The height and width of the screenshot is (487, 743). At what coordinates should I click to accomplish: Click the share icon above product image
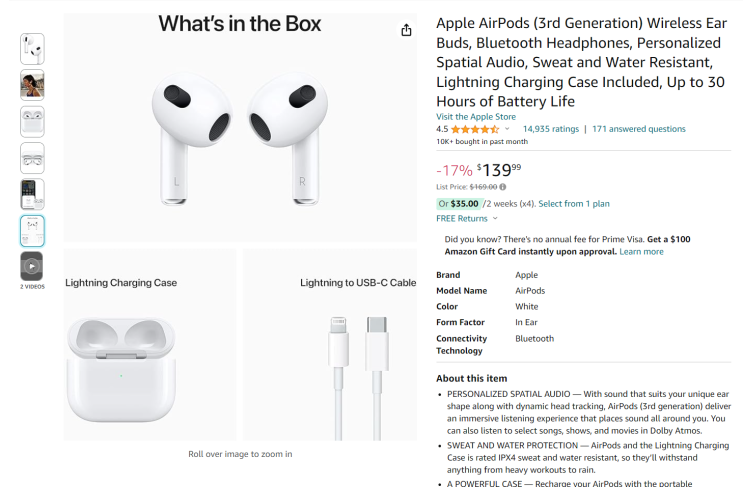tap(406, 30)
